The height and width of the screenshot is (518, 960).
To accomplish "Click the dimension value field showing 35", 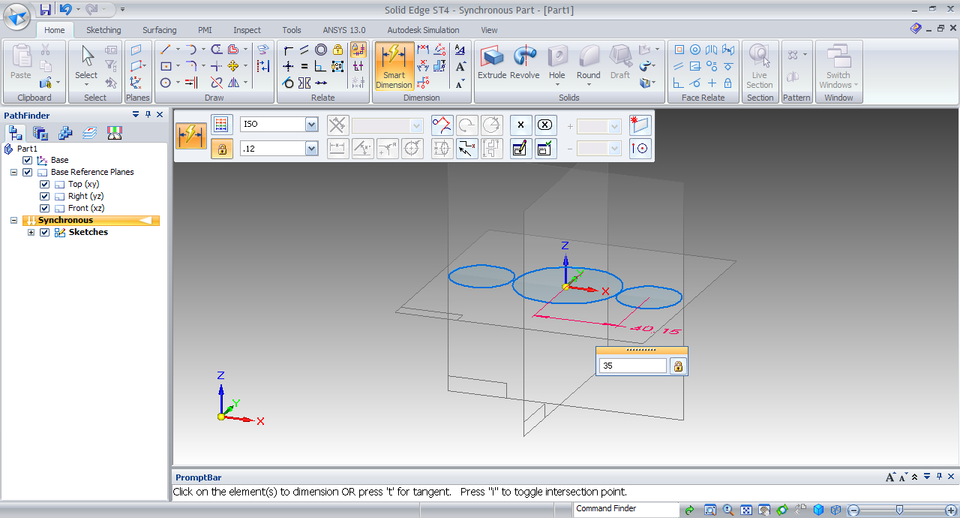I will click(x=632, y=366).
